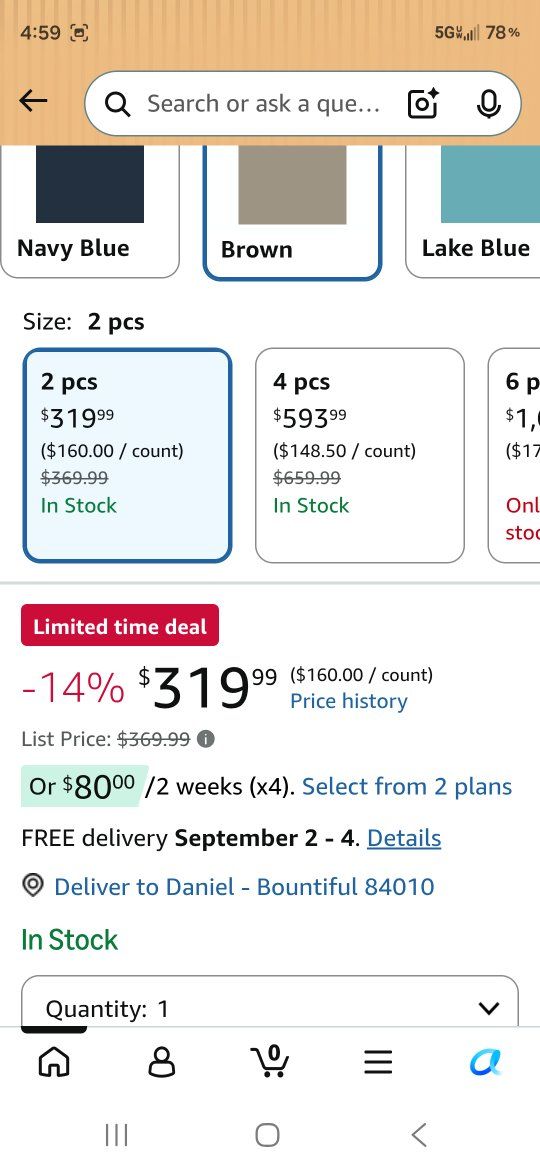Tap the info icon beside List Price

[206, 739]
